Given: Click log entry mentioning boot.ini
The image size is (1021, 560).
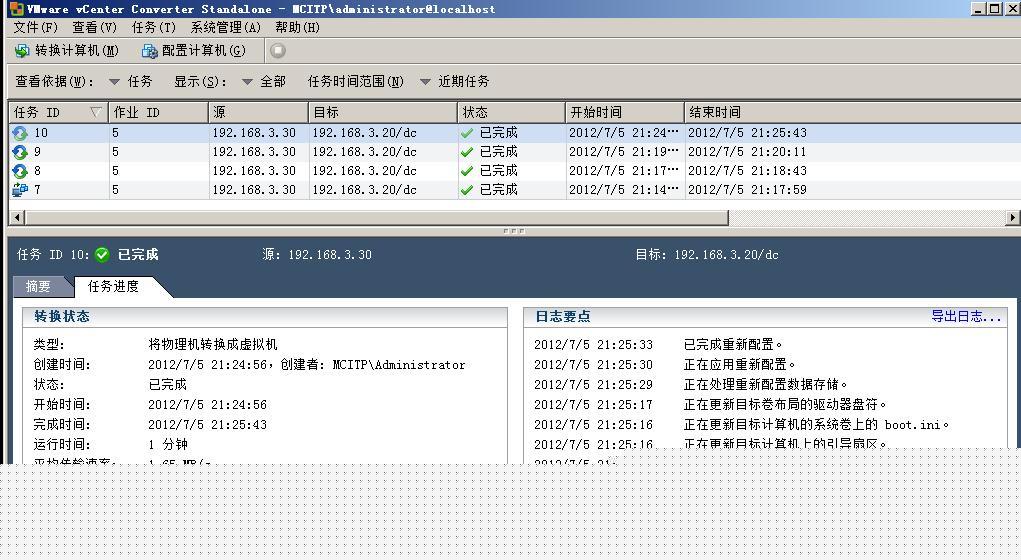Looking at the screenshot, I should pyautogui.click(x=816, y=425).
